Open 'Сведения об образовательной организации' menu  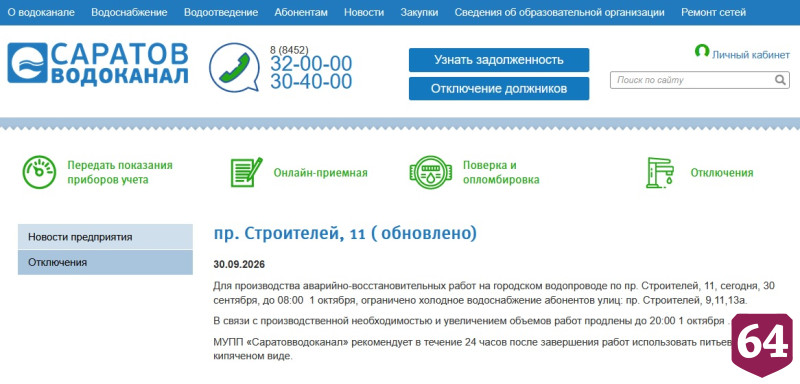[x=560, y=12]
